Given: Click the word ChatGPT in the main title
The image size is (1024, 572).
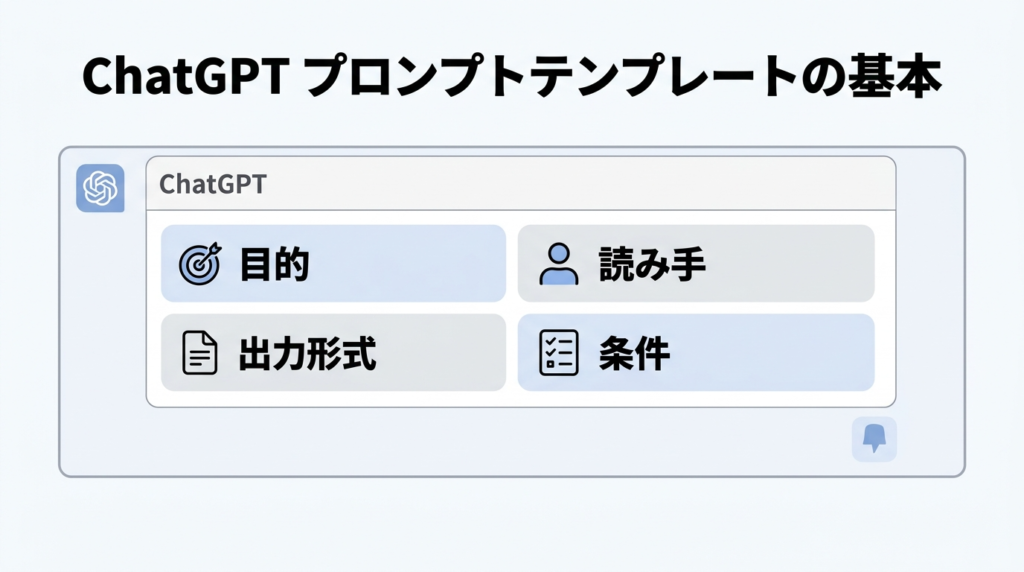Looking at the screenshot, I should pyautogui.click(x=184, y=78).
